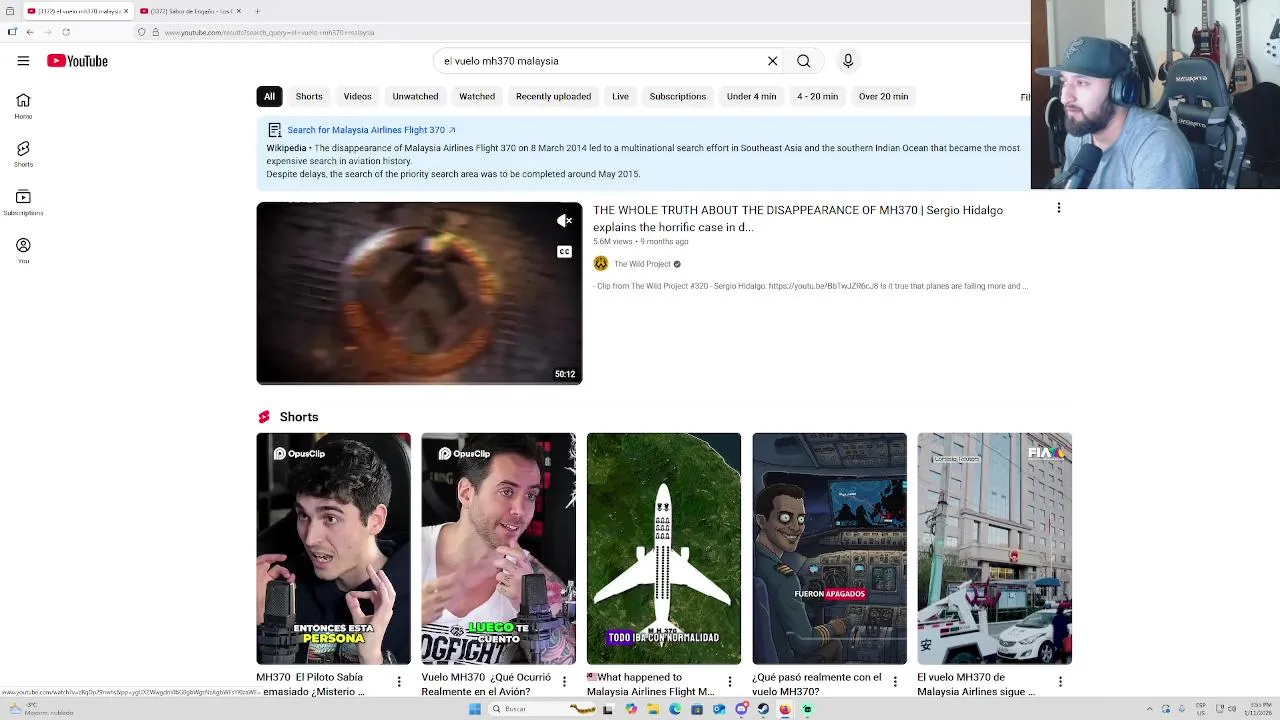Select the Live filter chip
This screenshot has height=720, width=1280.
(x=620, y=96)
